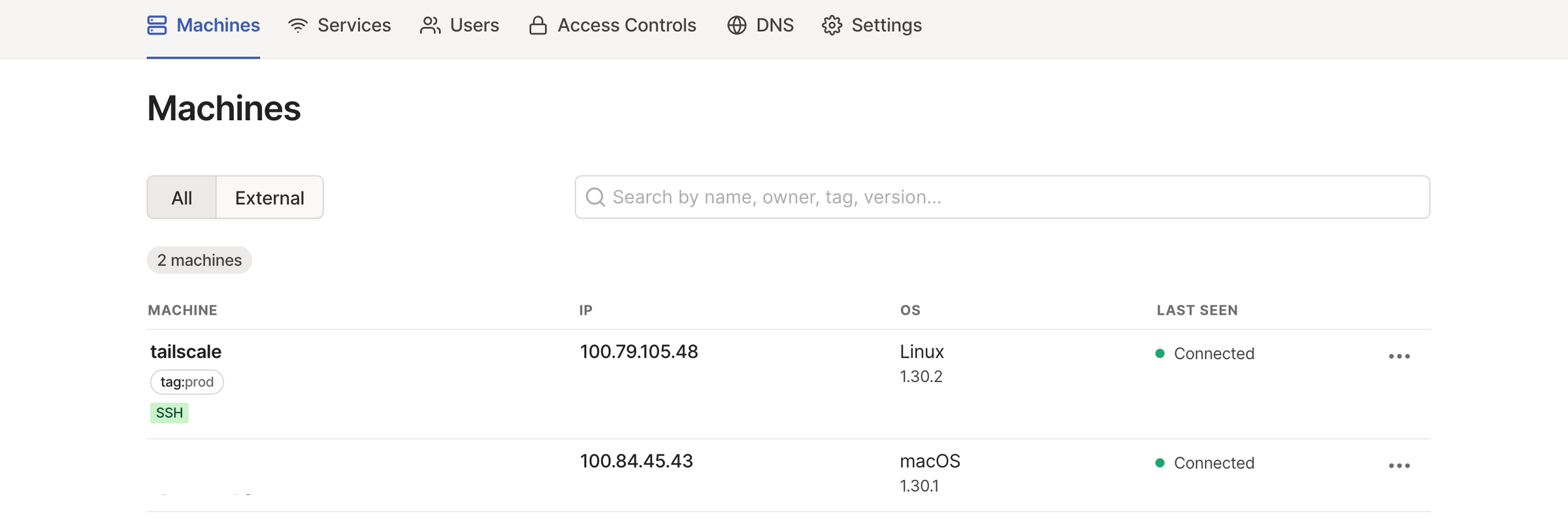Click the Services wifi icon
Image resolution: width=1568 pixels, height=527 pixels.
pyautogui.click(x=298, y=25)
